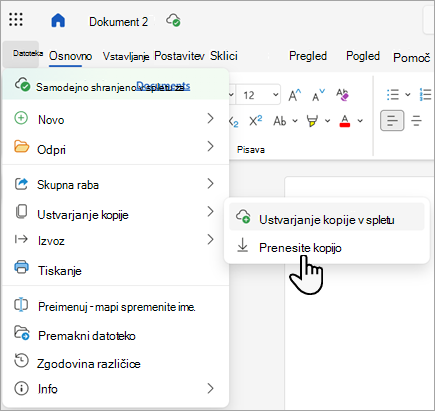
Task: Center the paragraph text
Action: click(x=416, y=120)
